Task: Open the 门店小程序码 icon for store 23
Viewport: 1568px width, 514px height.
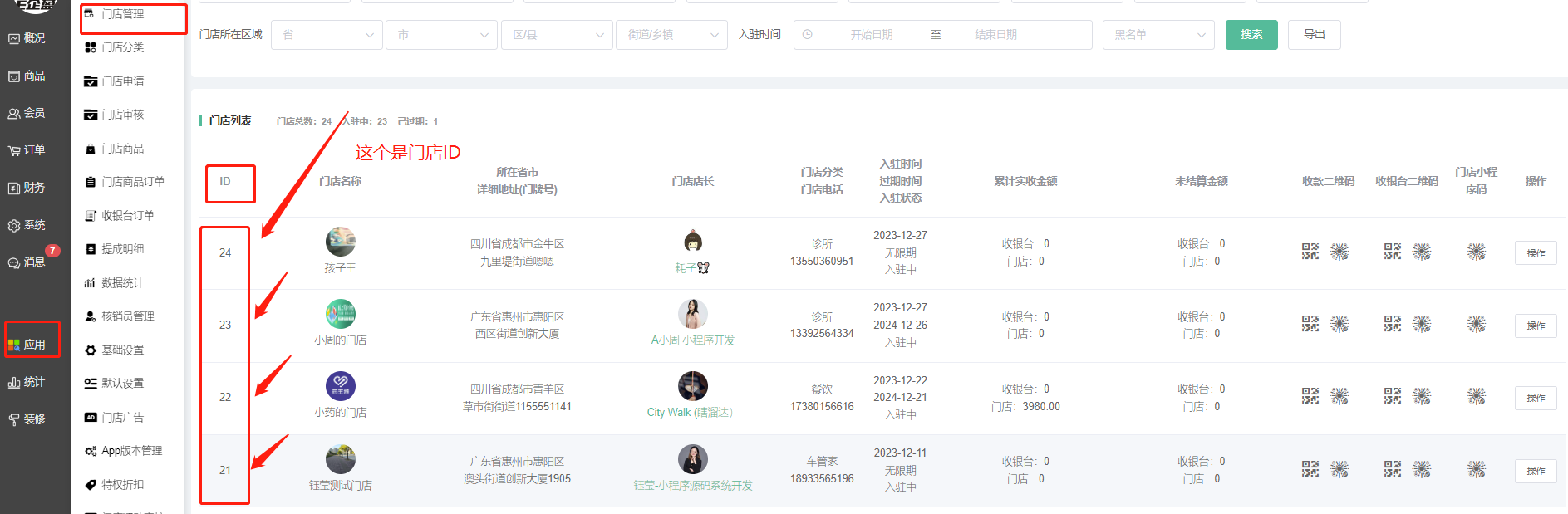Action: click(x=1476, y=325)
